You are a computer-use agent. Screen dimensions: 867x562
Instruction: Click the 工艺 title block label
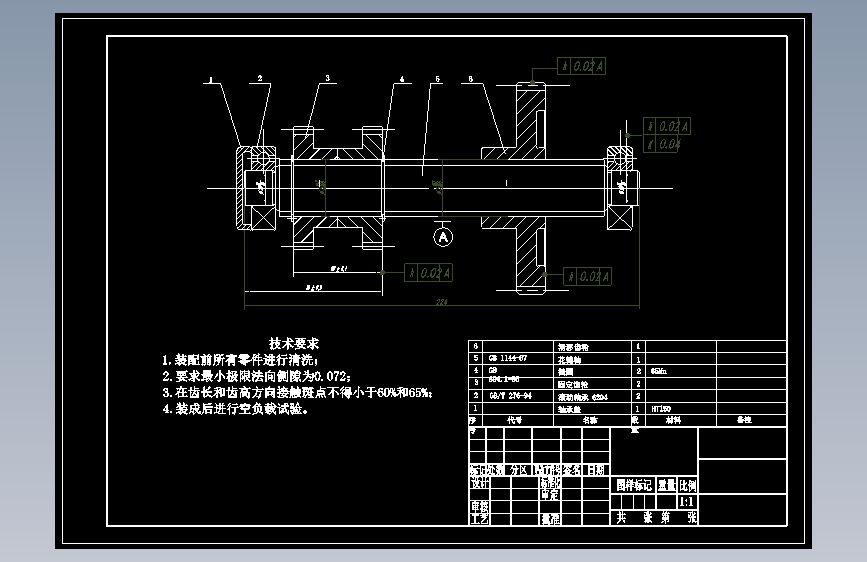[x=479, y=519]
